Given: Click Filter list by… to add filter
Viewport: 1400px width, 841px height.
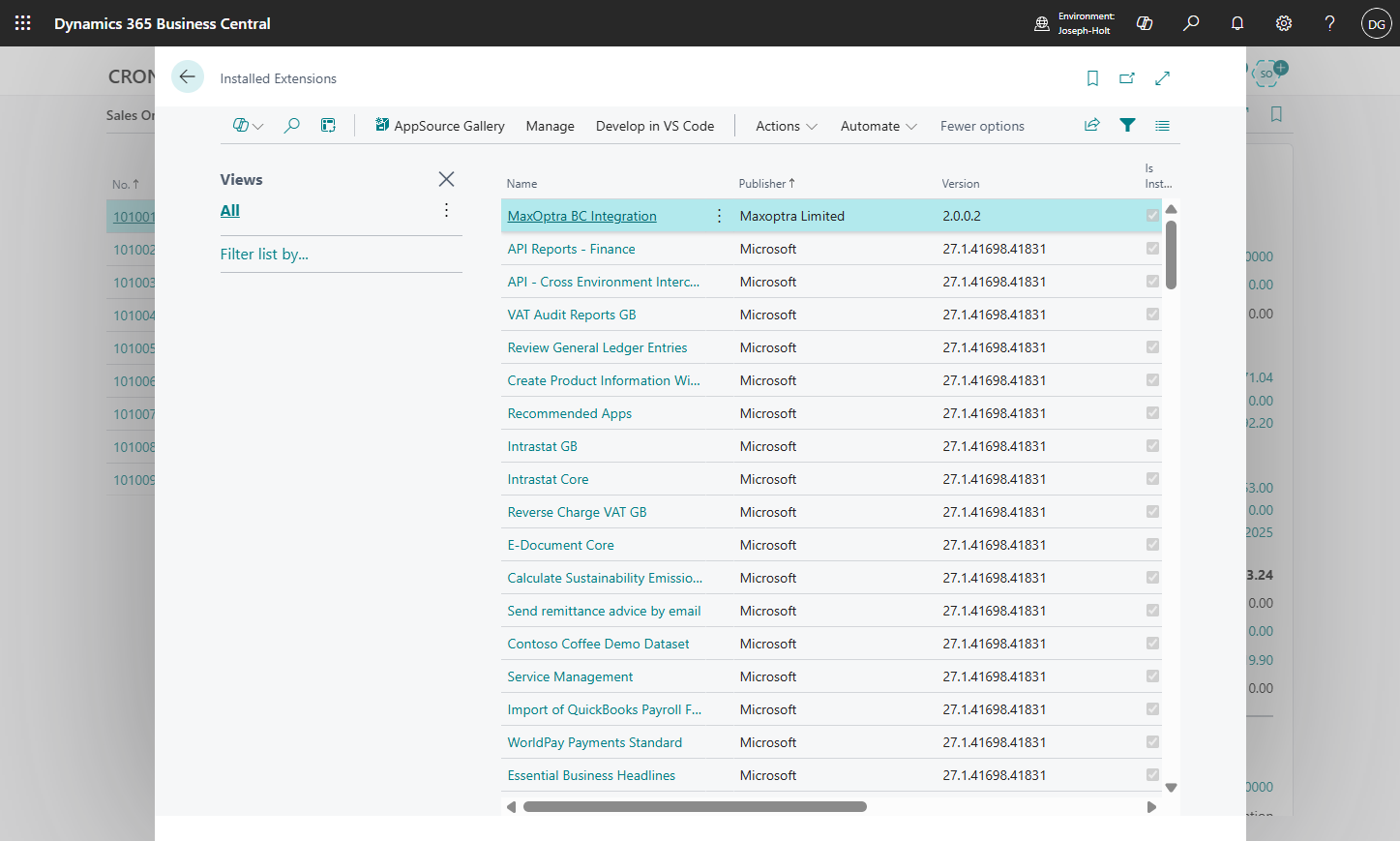Looking at the screenshot, I should coord(264,254).
